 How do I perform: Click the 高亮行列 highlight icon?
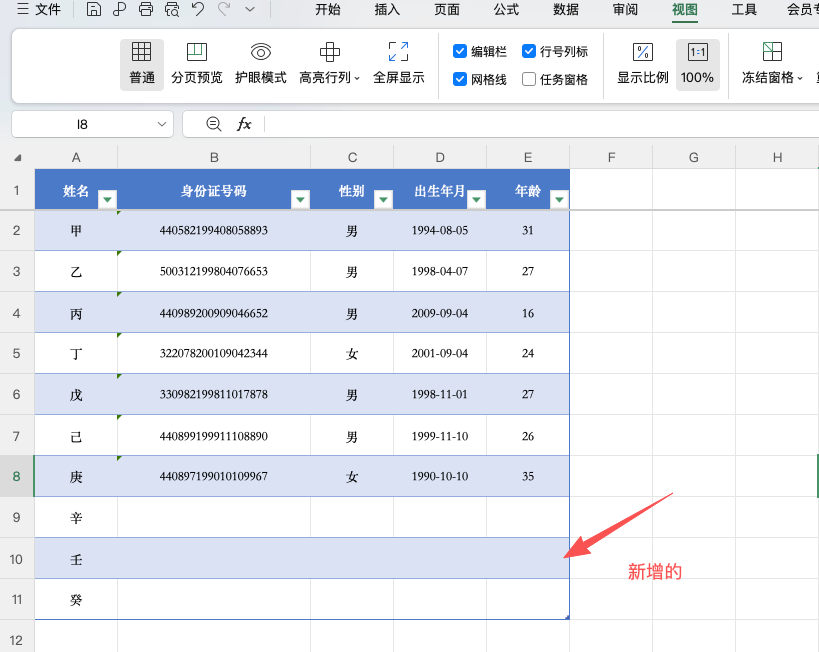click(330, 52)
